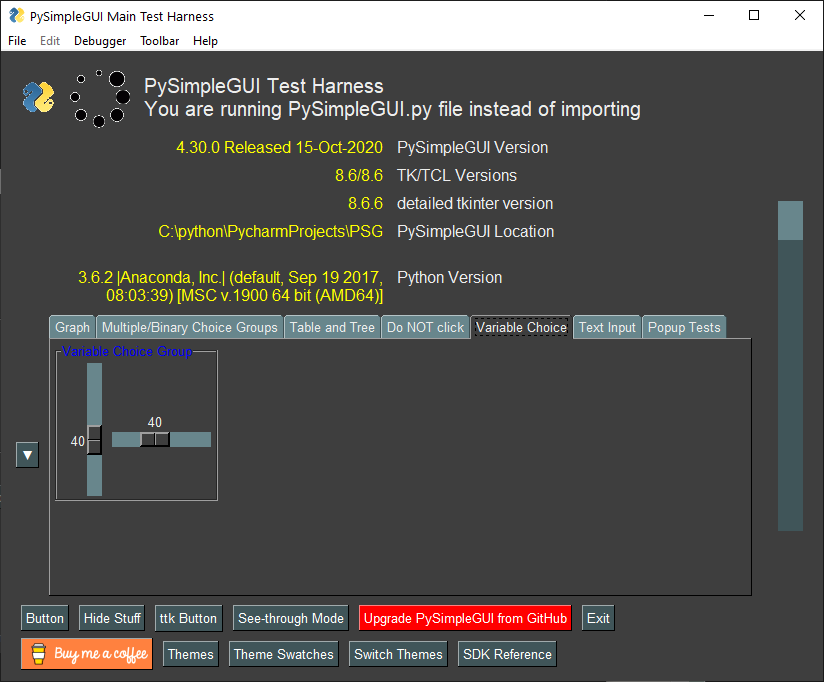Click the horizontal slider handle at 40

tap(155, 439)
